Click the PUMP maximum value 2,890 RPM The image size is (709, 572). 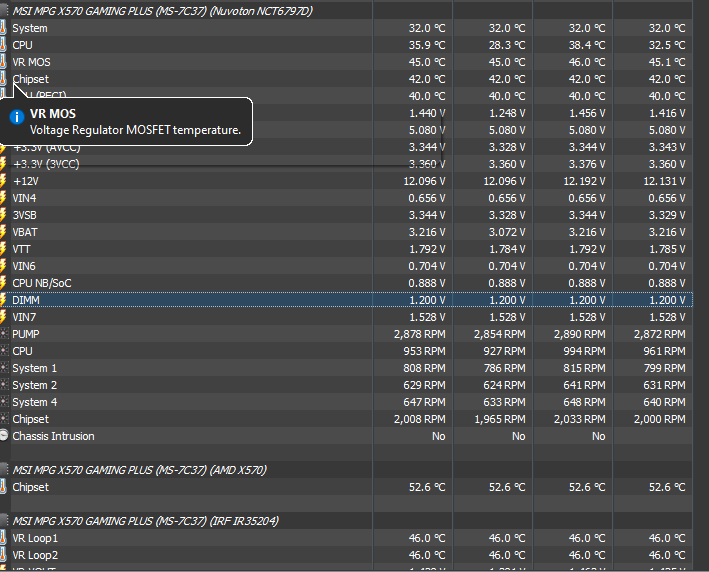(x=580, y=334)
